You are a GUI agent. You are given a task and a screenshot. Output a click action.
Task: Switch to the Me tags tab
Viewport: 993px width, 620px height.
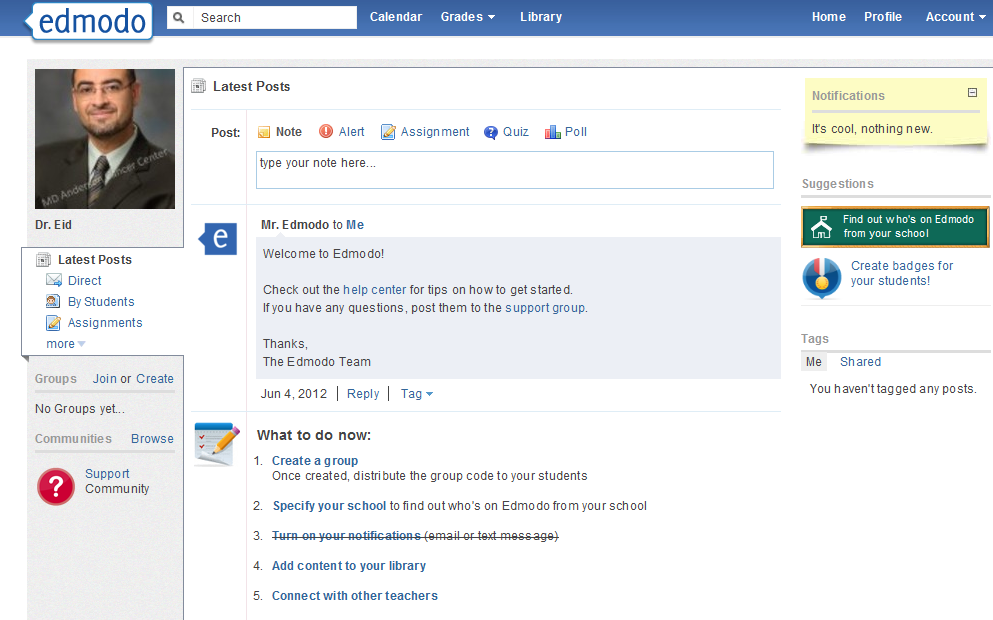pos(814,362)
